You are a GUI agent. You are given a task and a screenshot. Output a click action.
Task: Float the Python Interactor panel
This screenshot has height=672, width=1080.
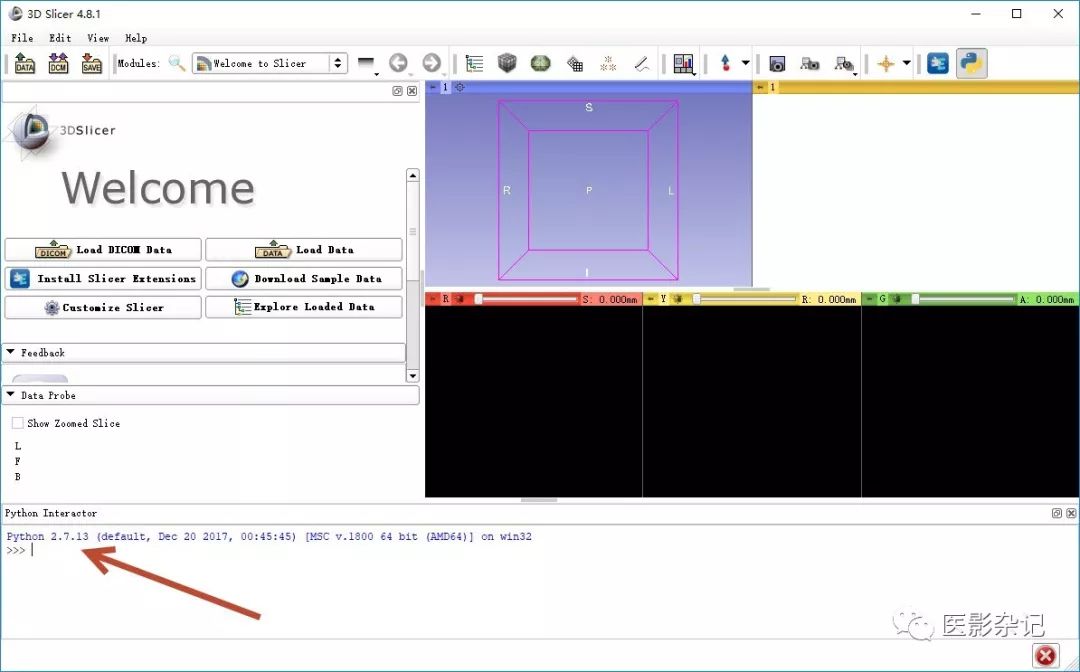(1057, 513)
